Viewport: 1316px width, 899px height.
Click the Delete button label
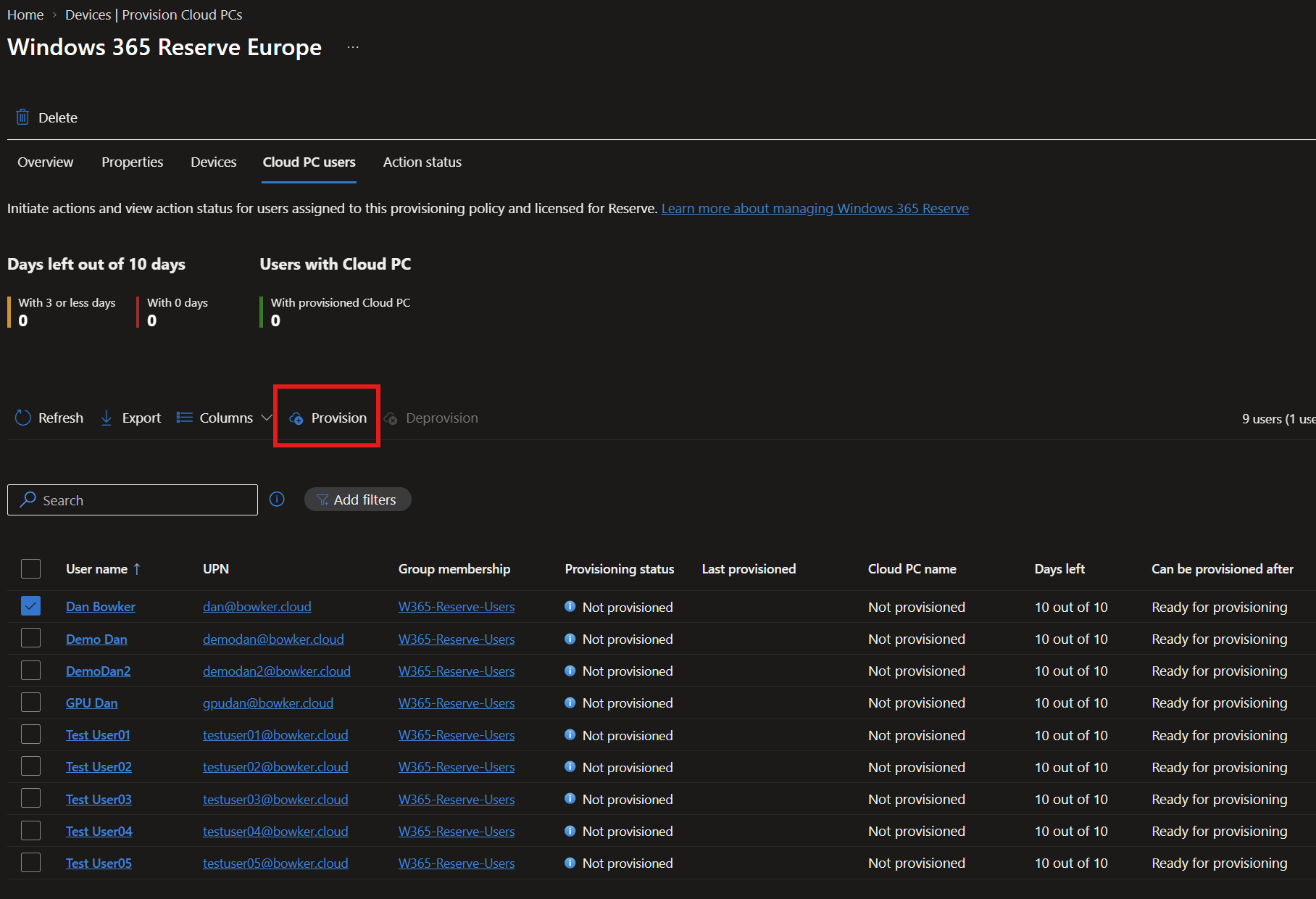point(58,117)
